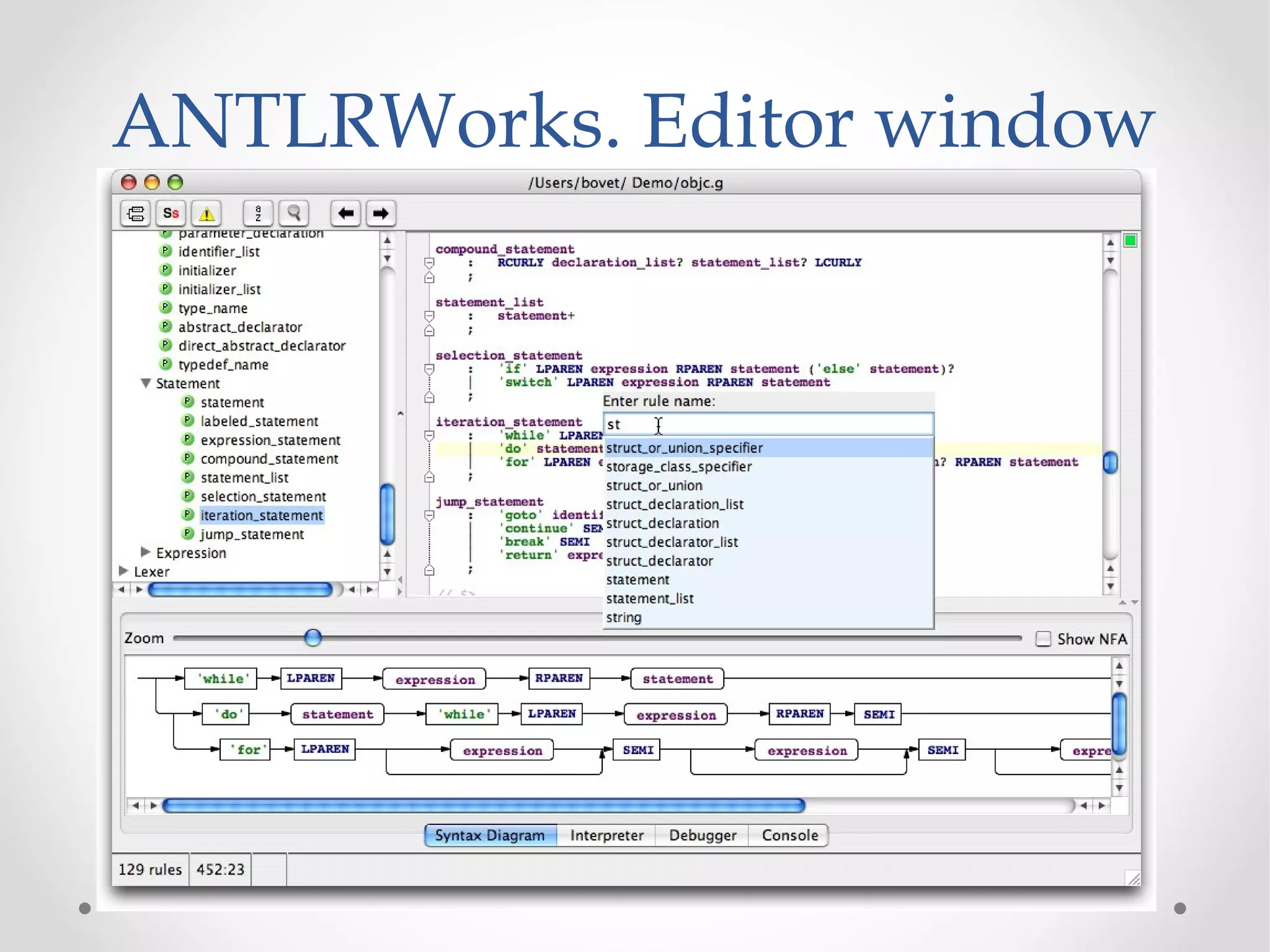Click the Enter rule name text field
This screenshot has height=952, width=1270.
[768, 424]
